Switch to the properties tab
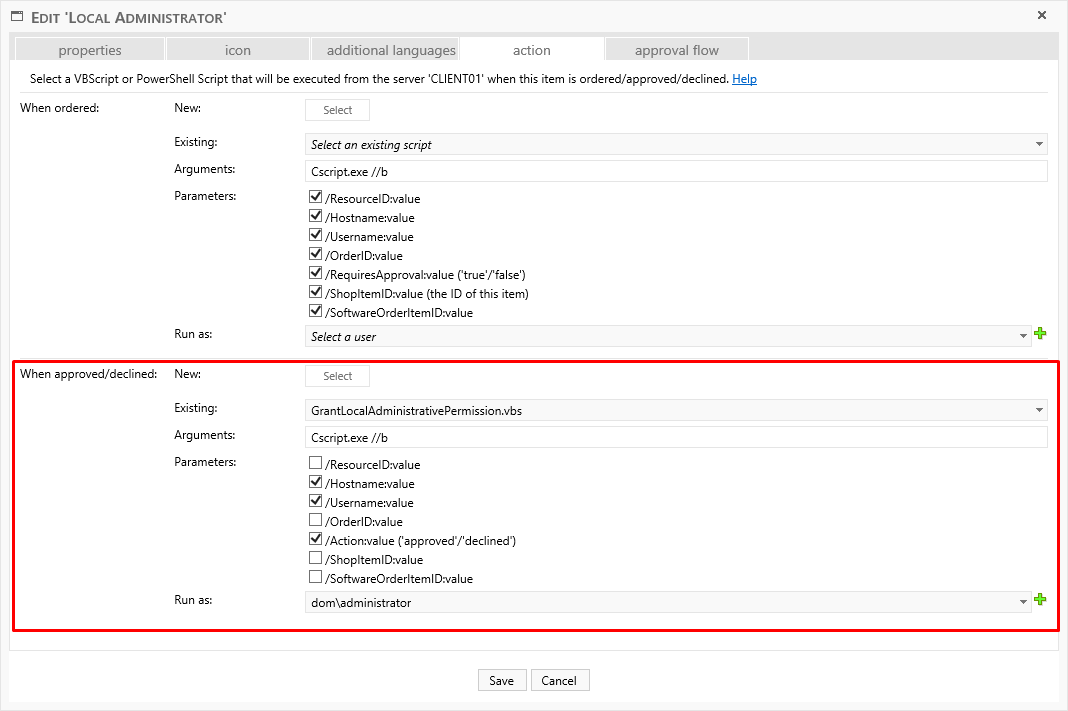This screenshot has height=711, width=1068. [90, 50]
